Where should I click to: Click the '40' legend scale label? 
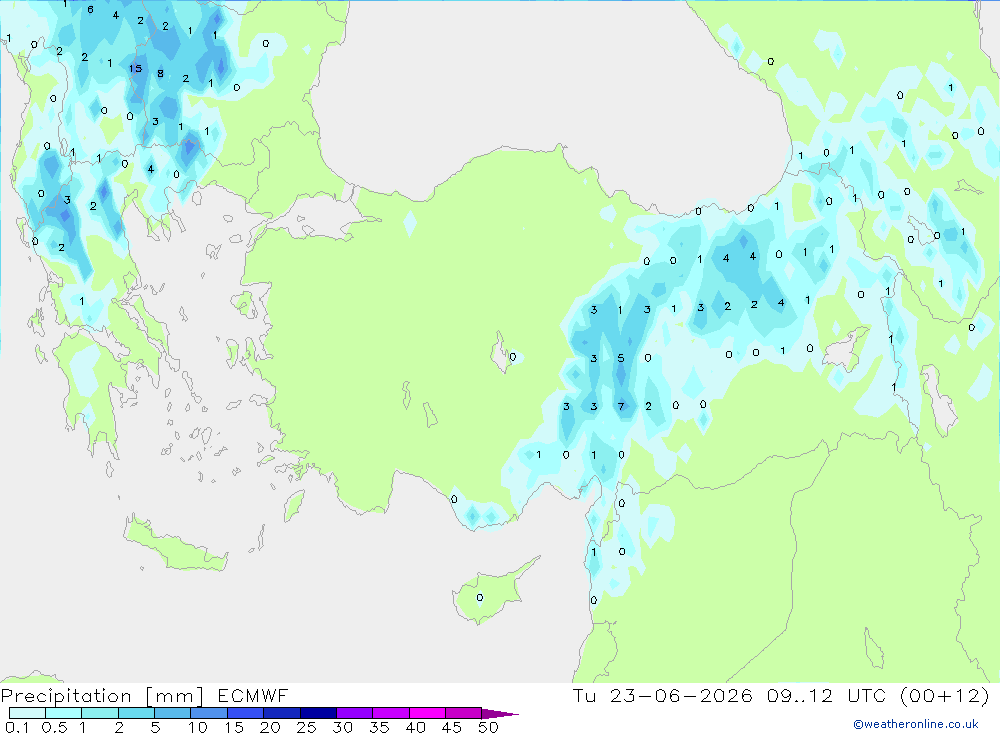pyautogui.click(x=416, y=727)
